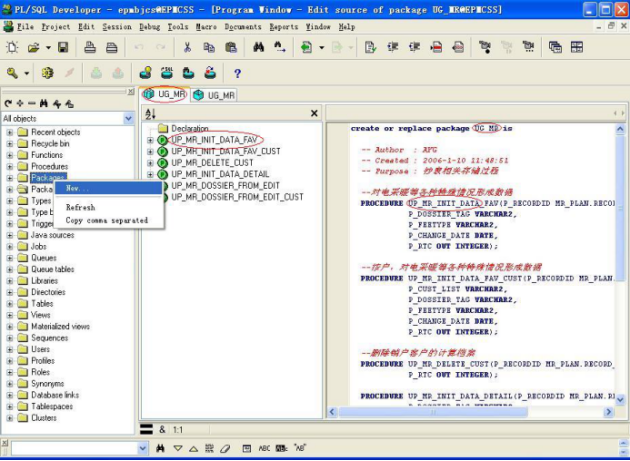Toggle the quoted "AB" option in search bar
The height and width of the screenshot is (461, 630).
(300, 448)
